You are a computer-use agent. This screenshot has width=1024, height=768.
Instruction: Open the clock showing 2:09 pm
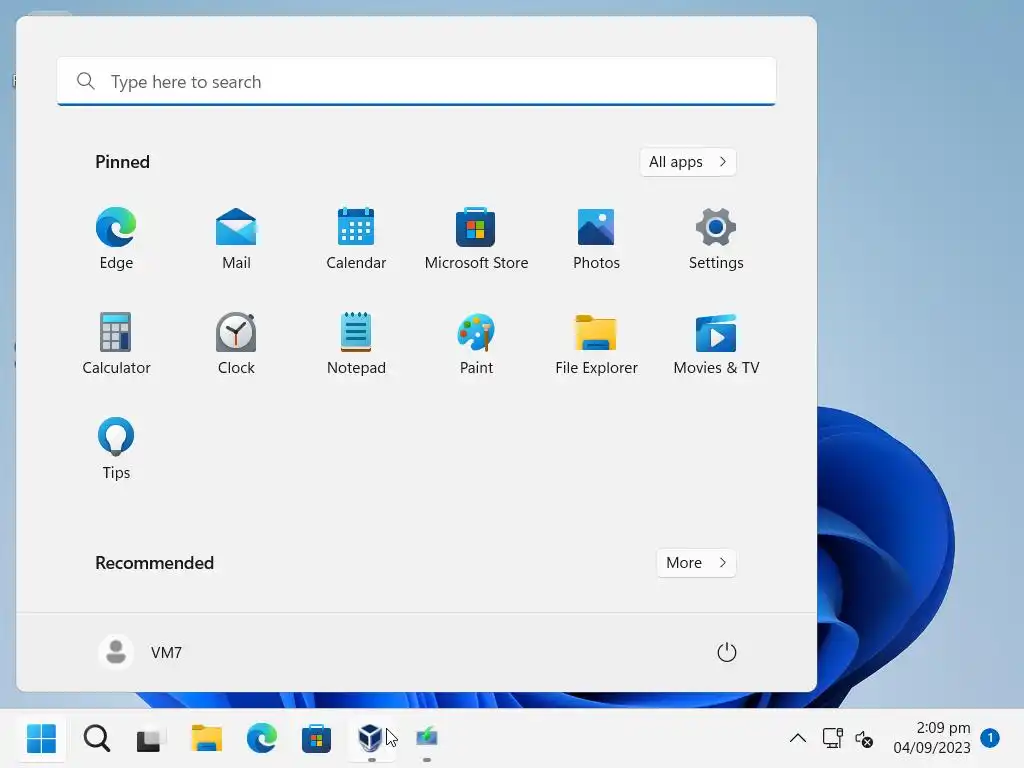pyautogui.click(x=932, y=737)
